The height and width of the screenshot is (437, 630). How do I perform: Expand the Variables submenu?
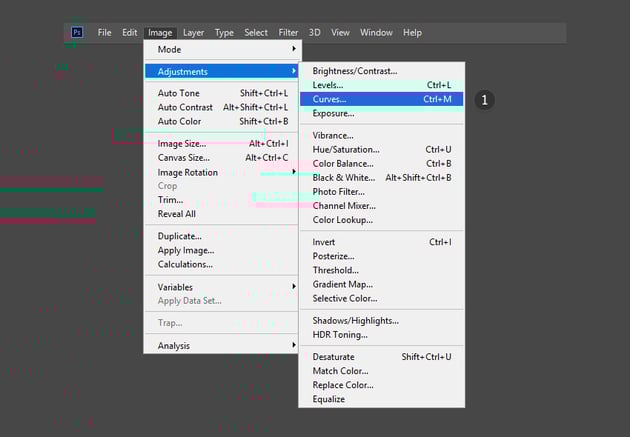pos(222,287)
